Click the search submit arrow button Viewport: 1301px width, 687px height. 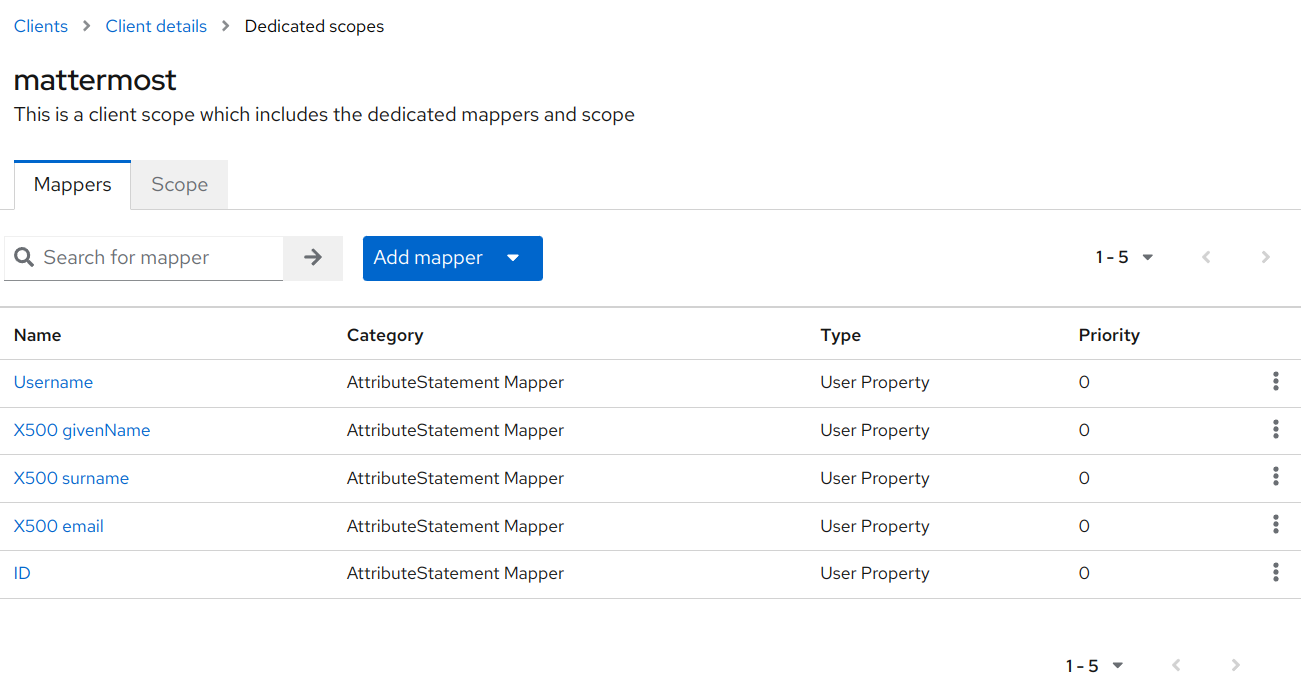point(313,257)
